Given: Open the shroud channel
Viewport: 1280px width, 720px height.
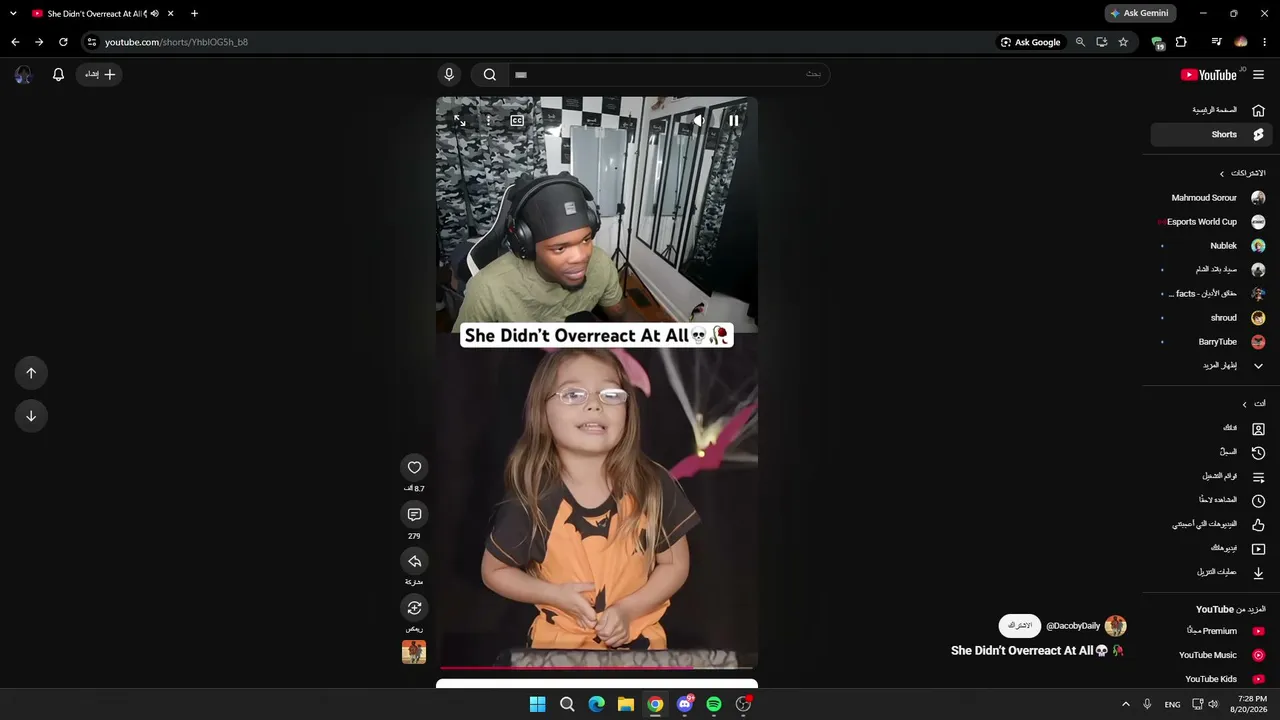Looking at the screenshot, I should [1211, 318].
